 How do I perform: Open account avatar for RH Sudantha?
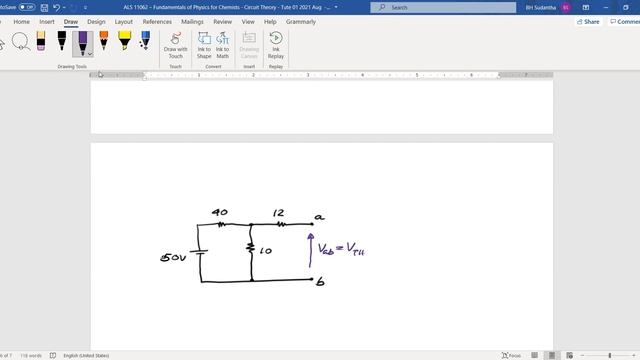tap(566, 7)
